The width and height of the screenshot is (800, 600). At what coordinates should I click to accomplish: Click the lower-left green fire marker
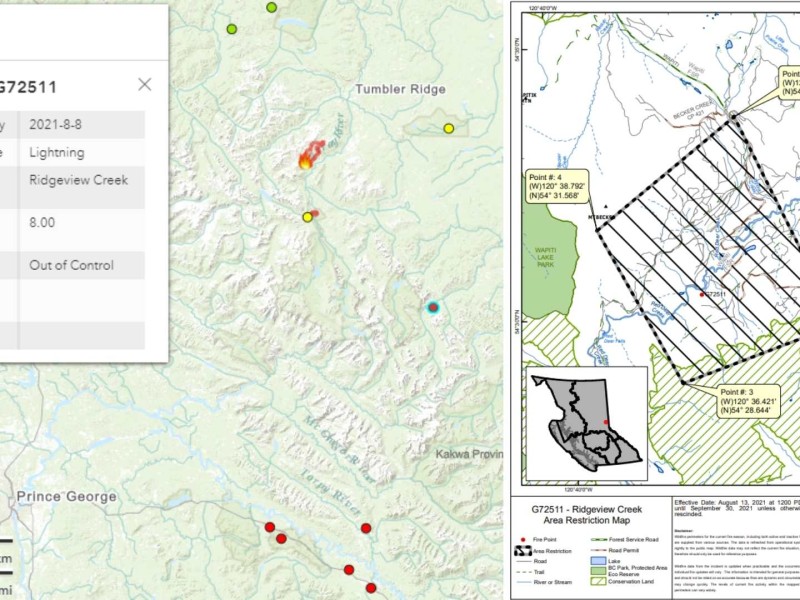pos(232,29)
